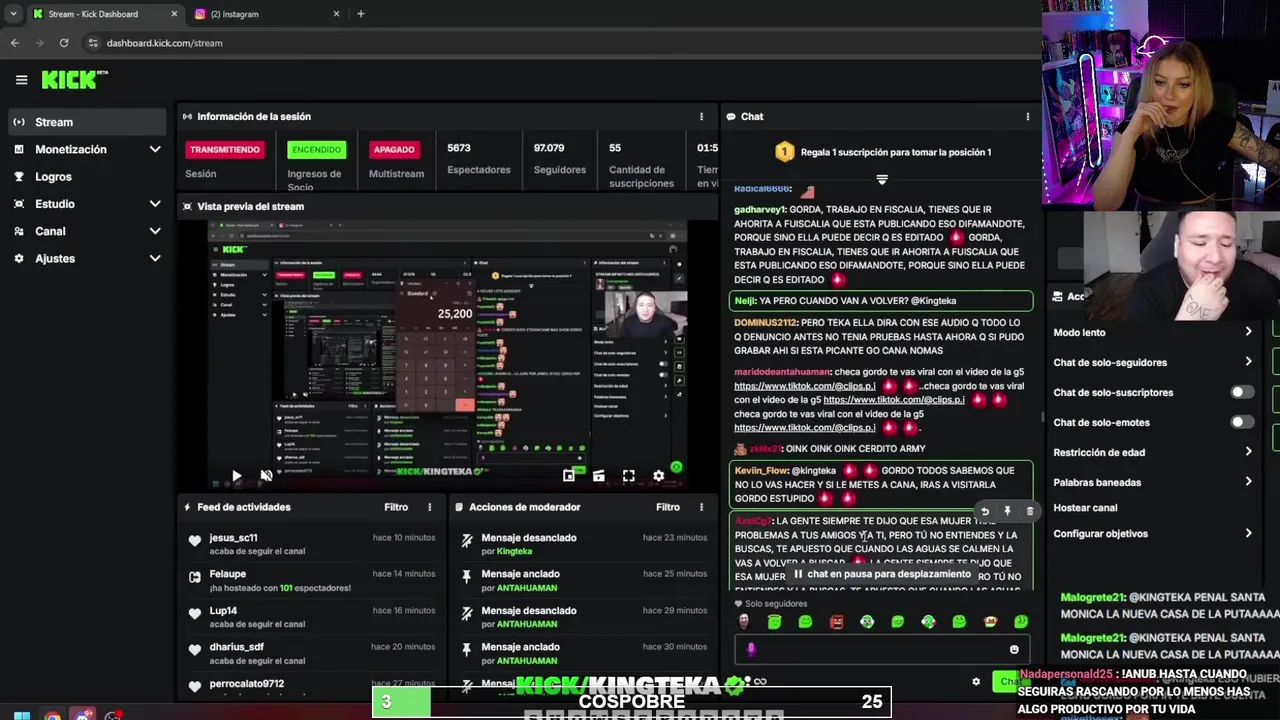
Task: Enter fullscreen on the stream preview
Action: 628,476
